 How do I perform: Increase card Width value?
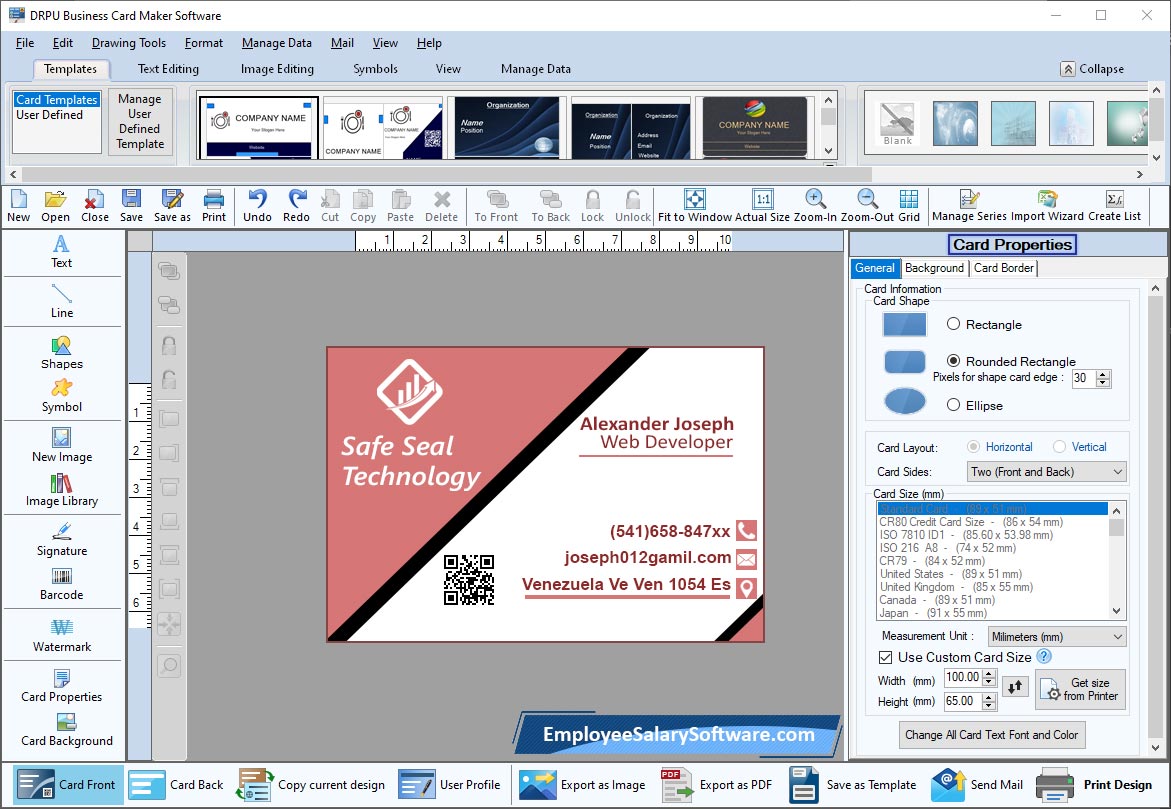pyautogui.click(x=989, y=674)
